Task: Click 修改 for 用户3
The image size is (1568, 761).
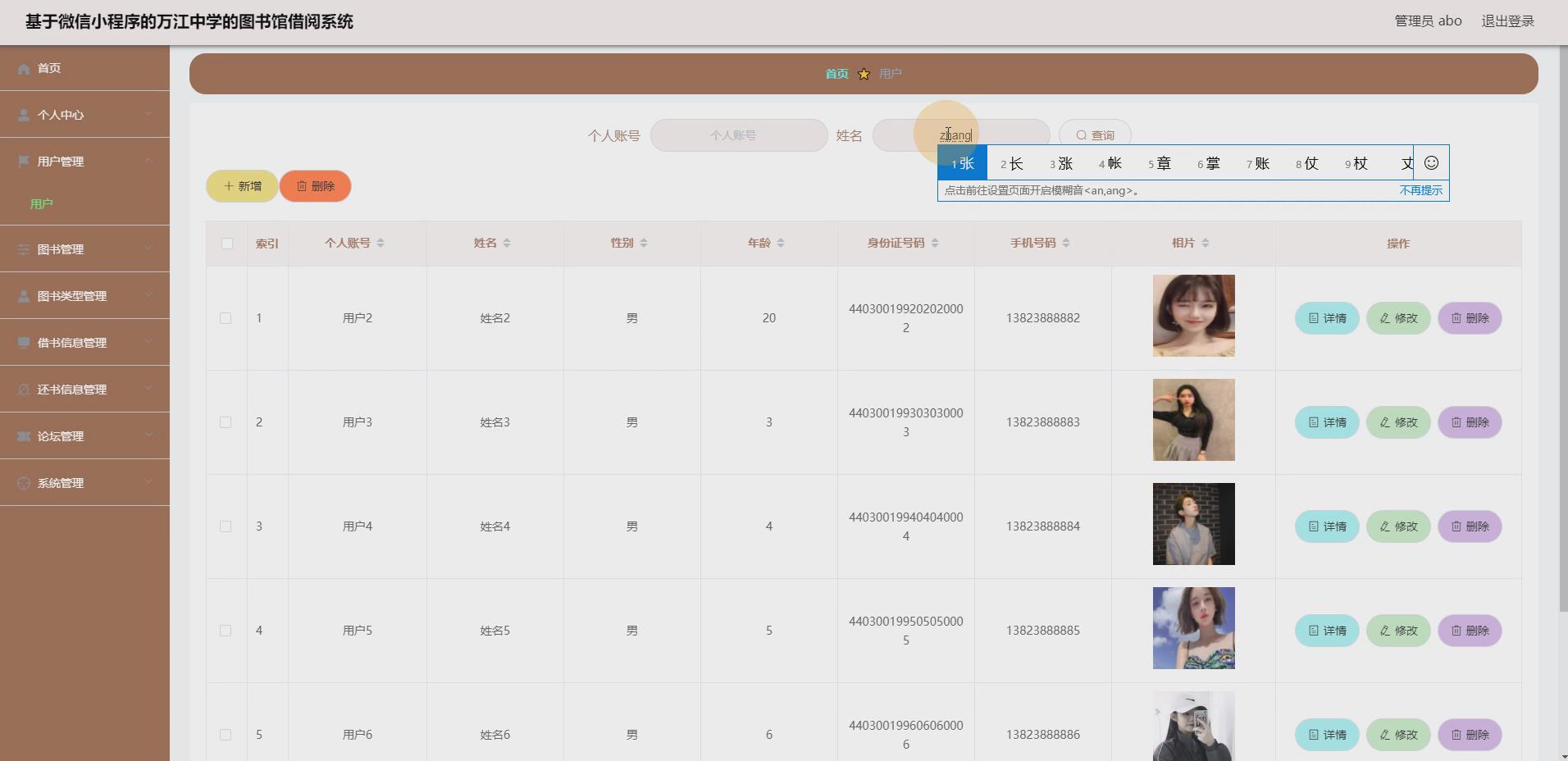Action: [1398, 422]
